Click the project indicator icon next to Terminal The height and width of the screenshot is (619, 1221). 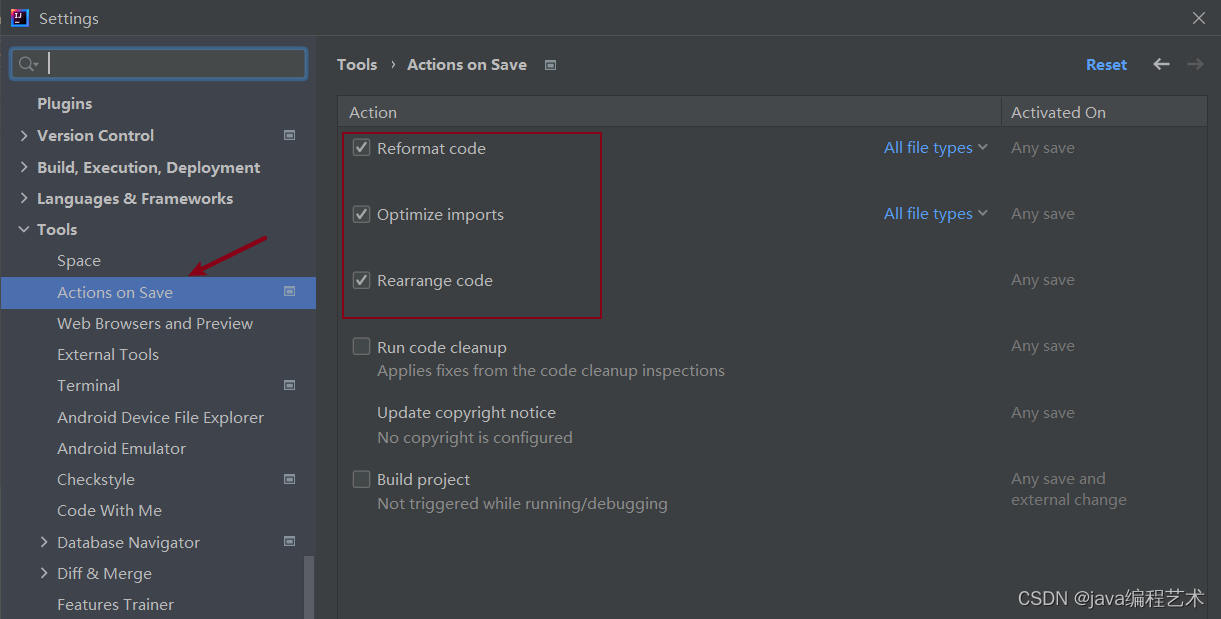pos(289,384)
